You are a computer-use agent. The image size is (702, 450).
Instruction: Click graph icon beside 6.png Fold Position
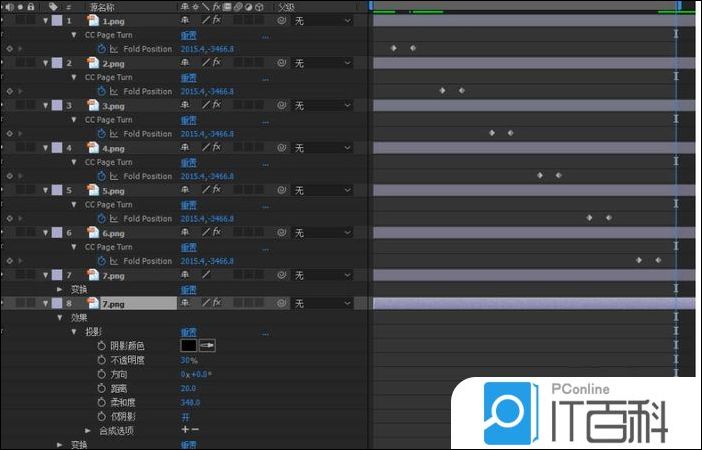coord(114,261)
